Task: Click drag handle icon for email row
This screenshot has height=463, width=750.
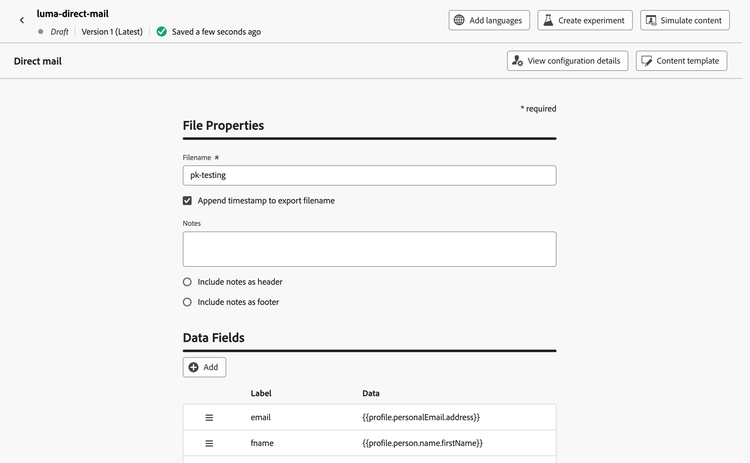Action: click(210, 417)
